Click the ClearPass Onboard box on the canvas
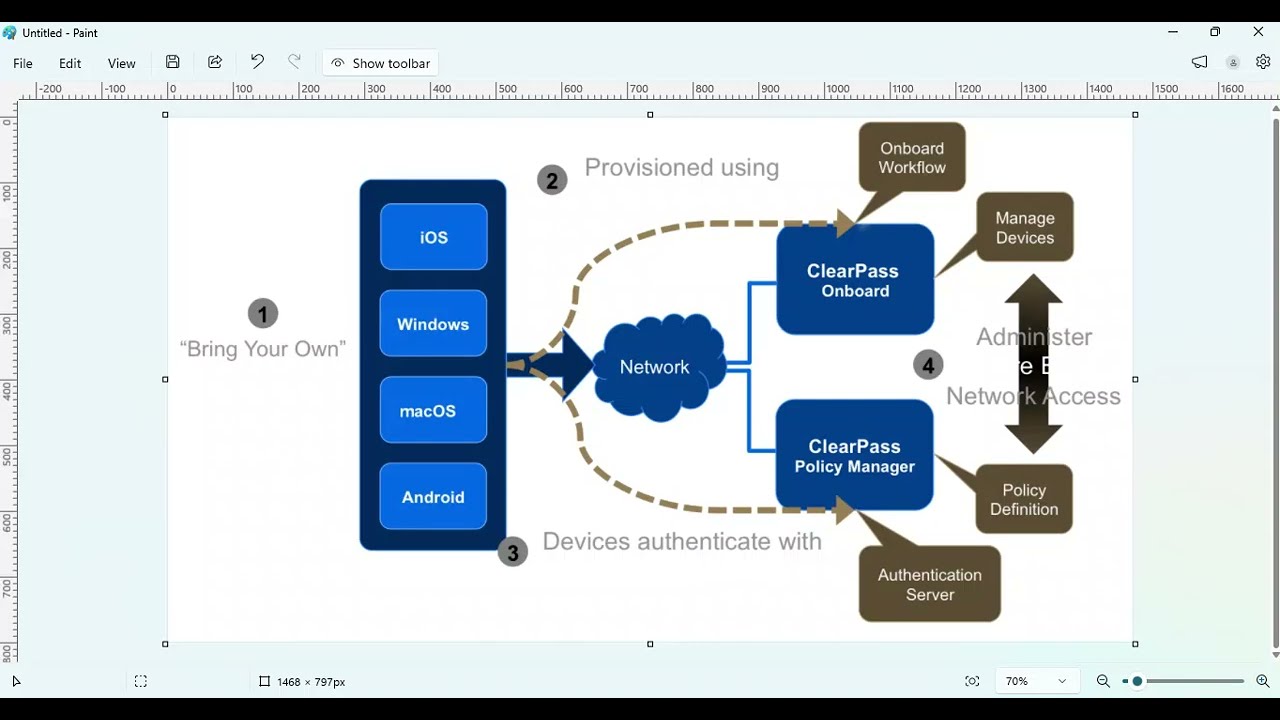The width and height of the screenshot is (1280, 720). pyautogui.click(x=855, y=280)
